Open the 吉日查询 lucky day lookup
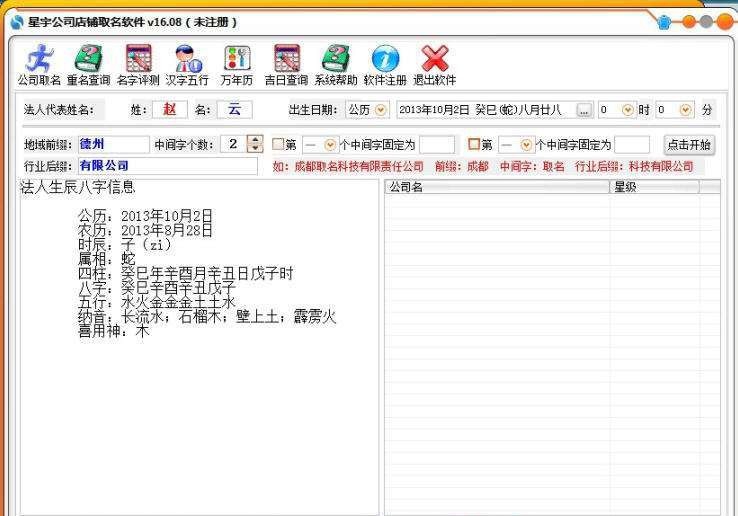This screenshot has height=516, width=738. (x=286, y=65)
